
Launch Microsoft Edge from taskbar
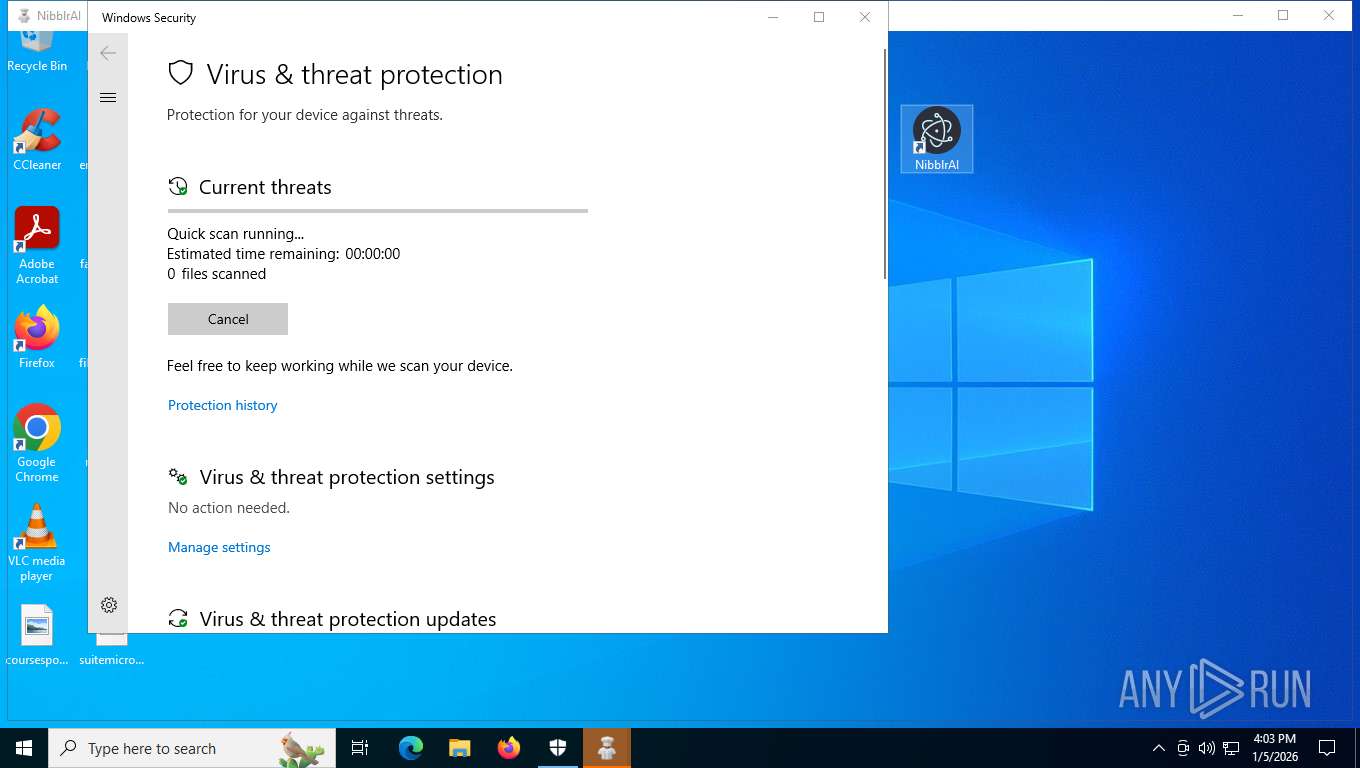[411, 748]
